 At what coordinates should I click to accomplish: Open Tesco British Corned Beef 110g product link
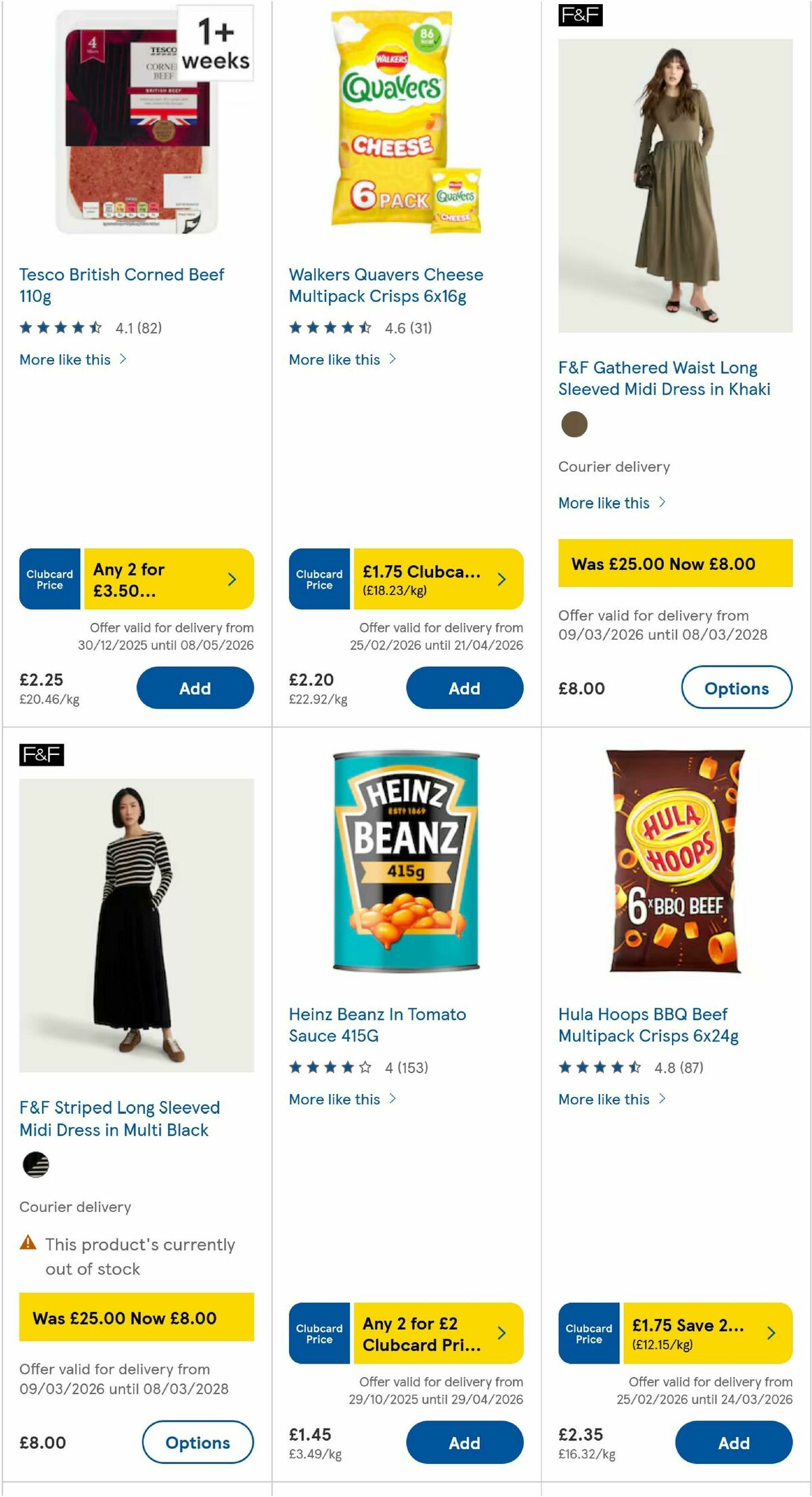[122, 285]
